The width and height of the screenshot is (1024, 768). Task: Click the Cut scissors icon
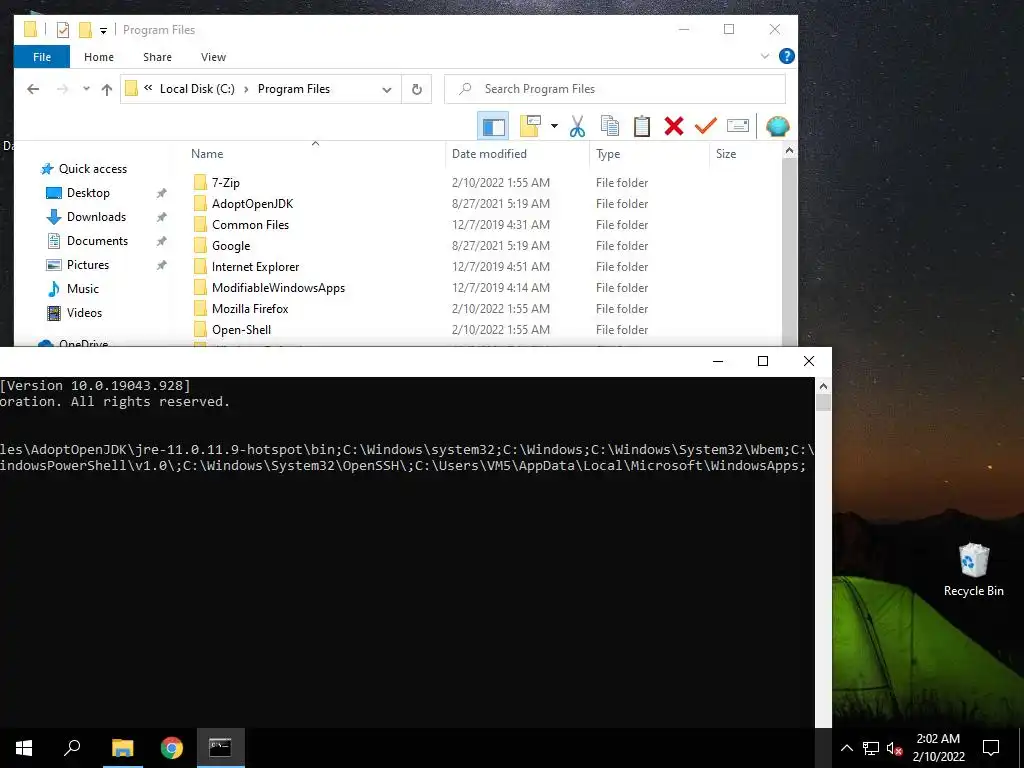pos(577,126)
